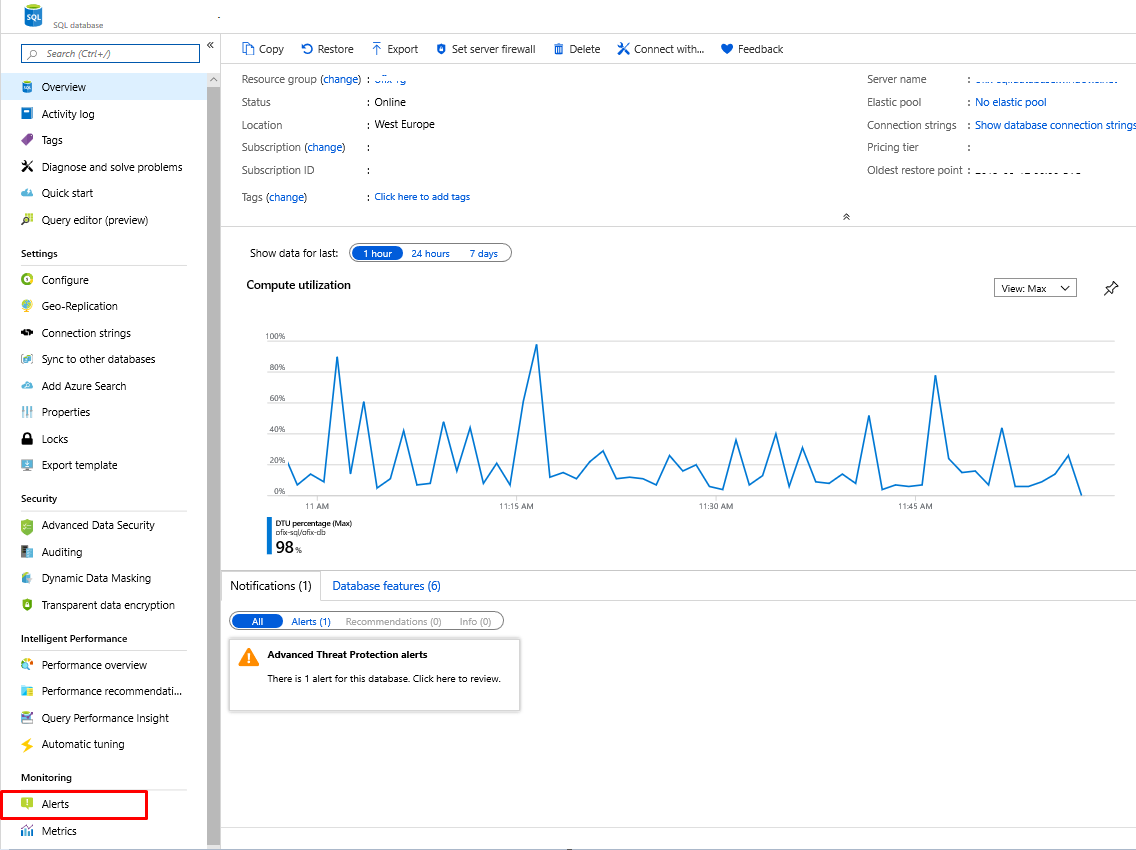Screen dimensions: 1136x850
Task: Click change link next to Resource group
Action: (341, 79)
